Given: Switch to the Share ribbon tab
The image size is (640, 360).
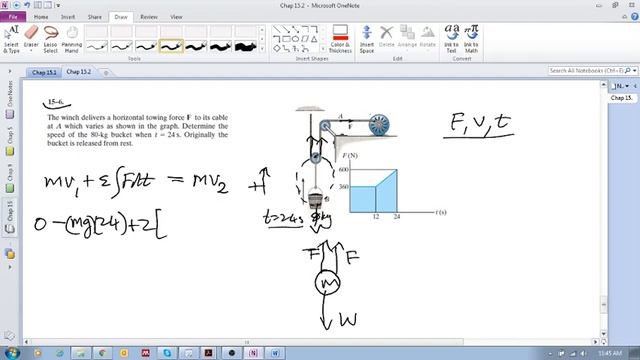Looking at the screenshot, I should point(94,17).
